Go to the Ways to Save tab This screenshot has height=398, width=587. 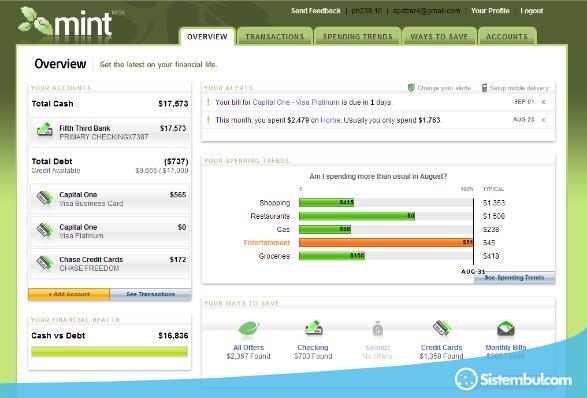439,37
